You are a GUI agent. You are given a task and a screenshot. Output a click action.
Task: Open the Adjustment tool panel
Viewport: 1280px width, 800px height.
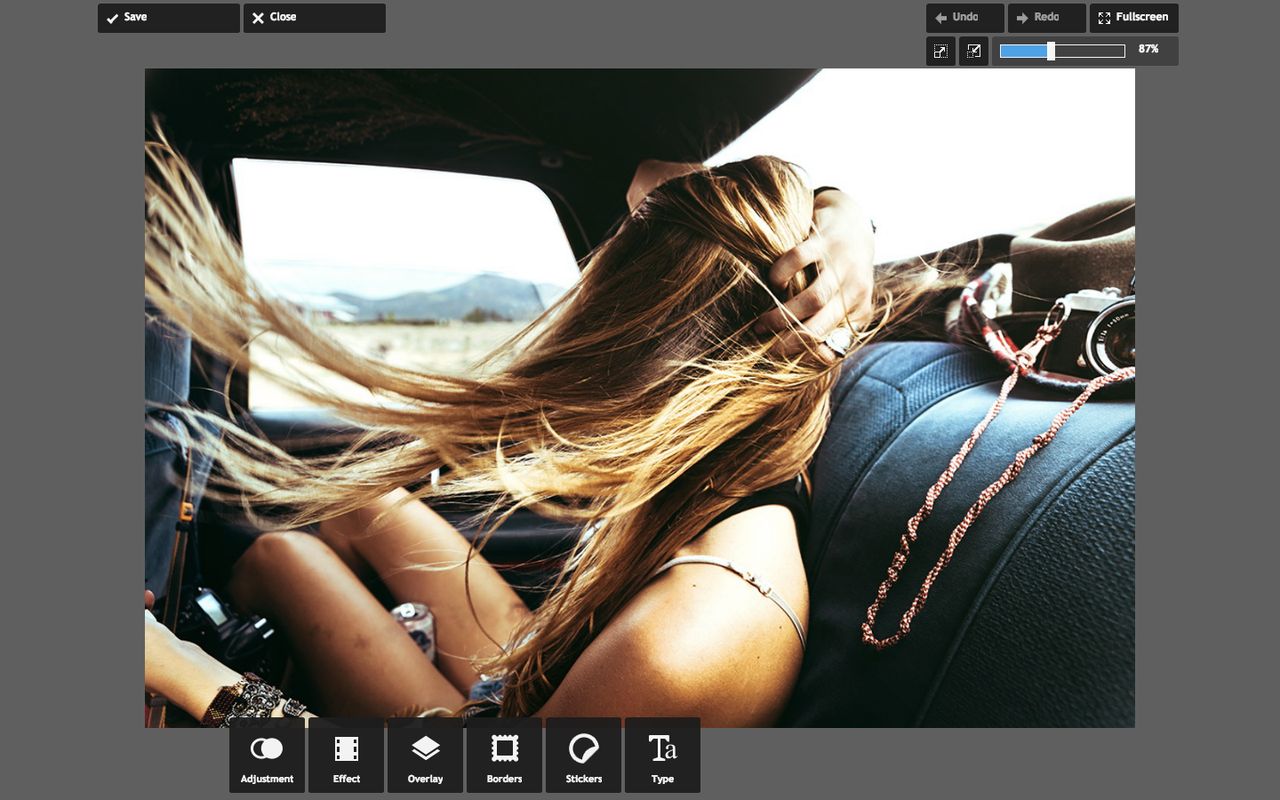(267, 755)
